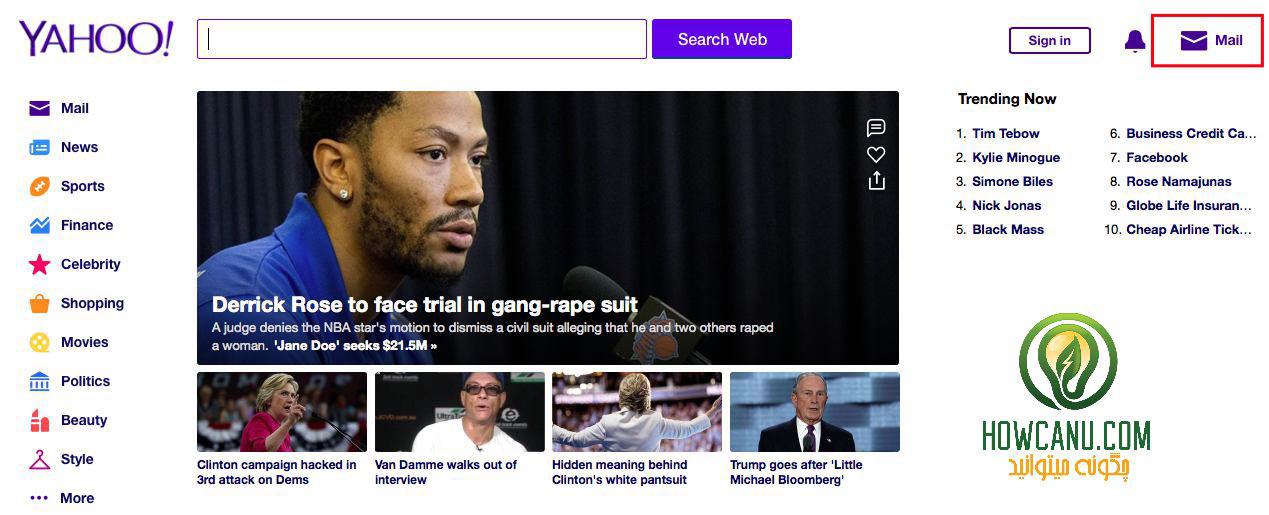
Task: Read "Hidden meaning behind Clinton's white pantsuit"
Action: pyautogui.click(x=620, y=472)
